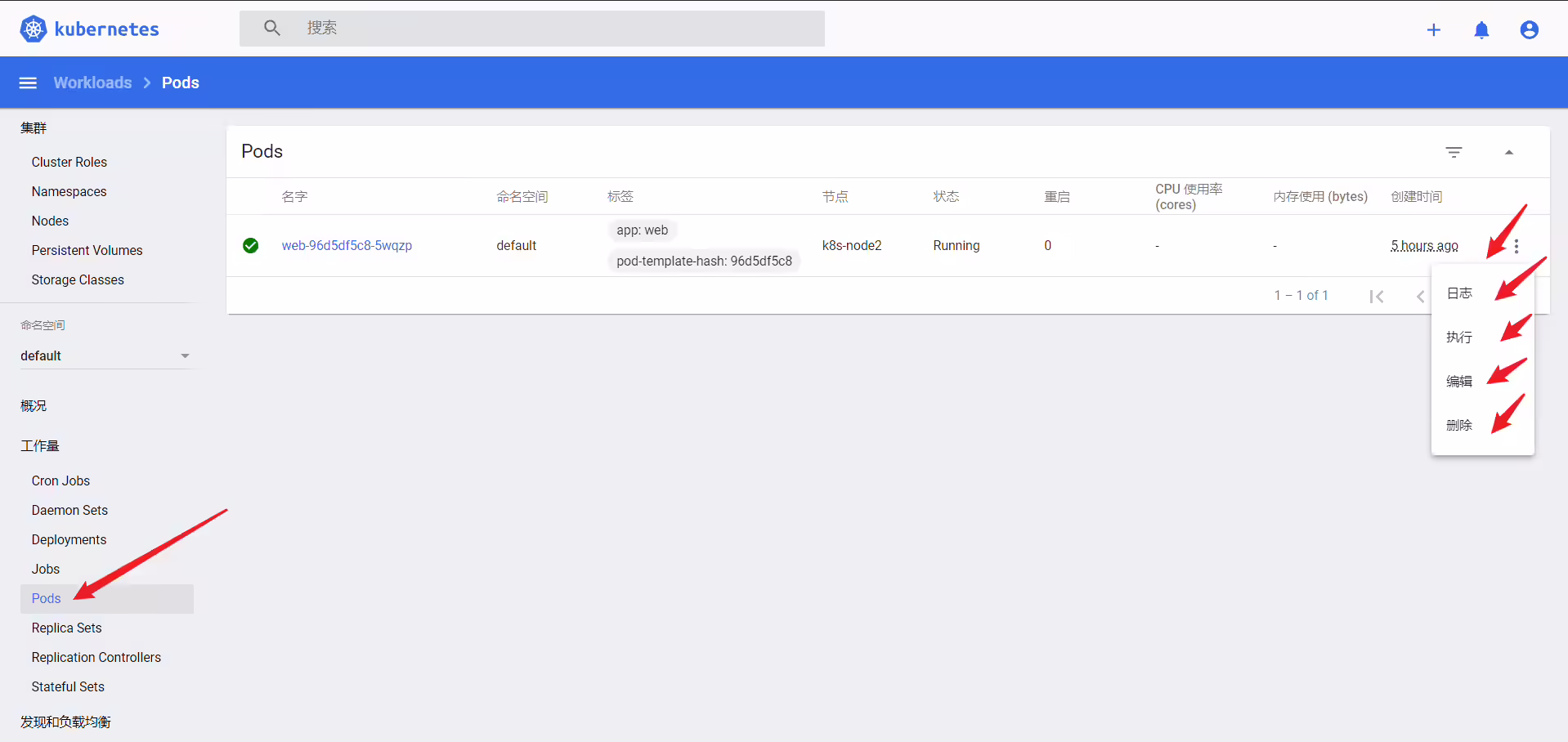Click the k8s-node2 node cell

click(x=852, y=245)
